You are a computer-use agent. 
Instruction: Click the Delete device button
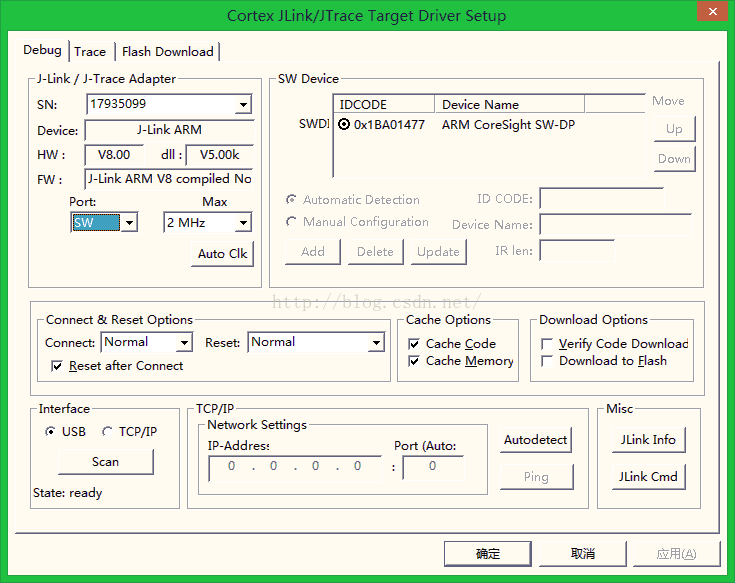coord(375,252)
